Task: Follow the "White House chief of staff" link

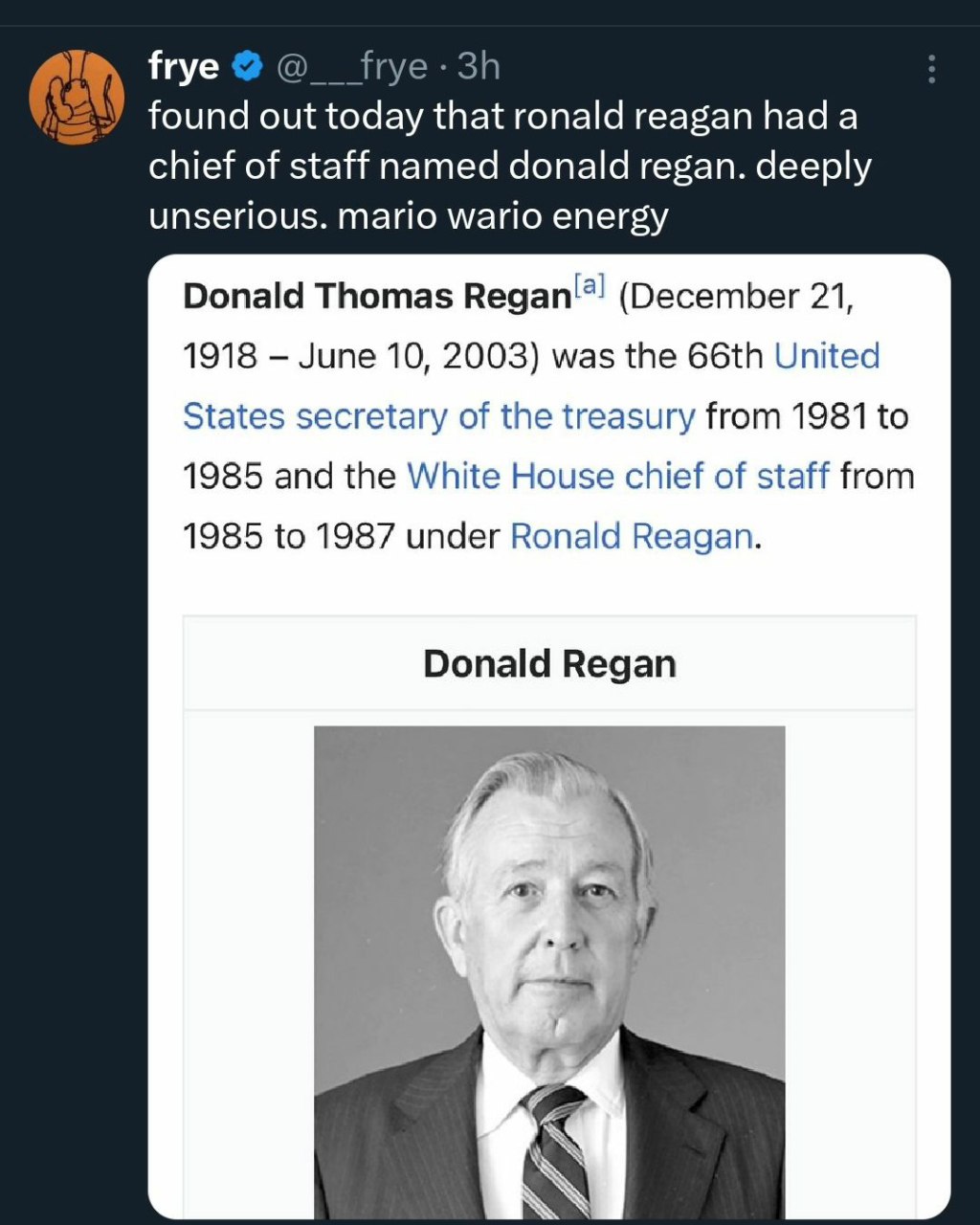Action: (618, 477)
